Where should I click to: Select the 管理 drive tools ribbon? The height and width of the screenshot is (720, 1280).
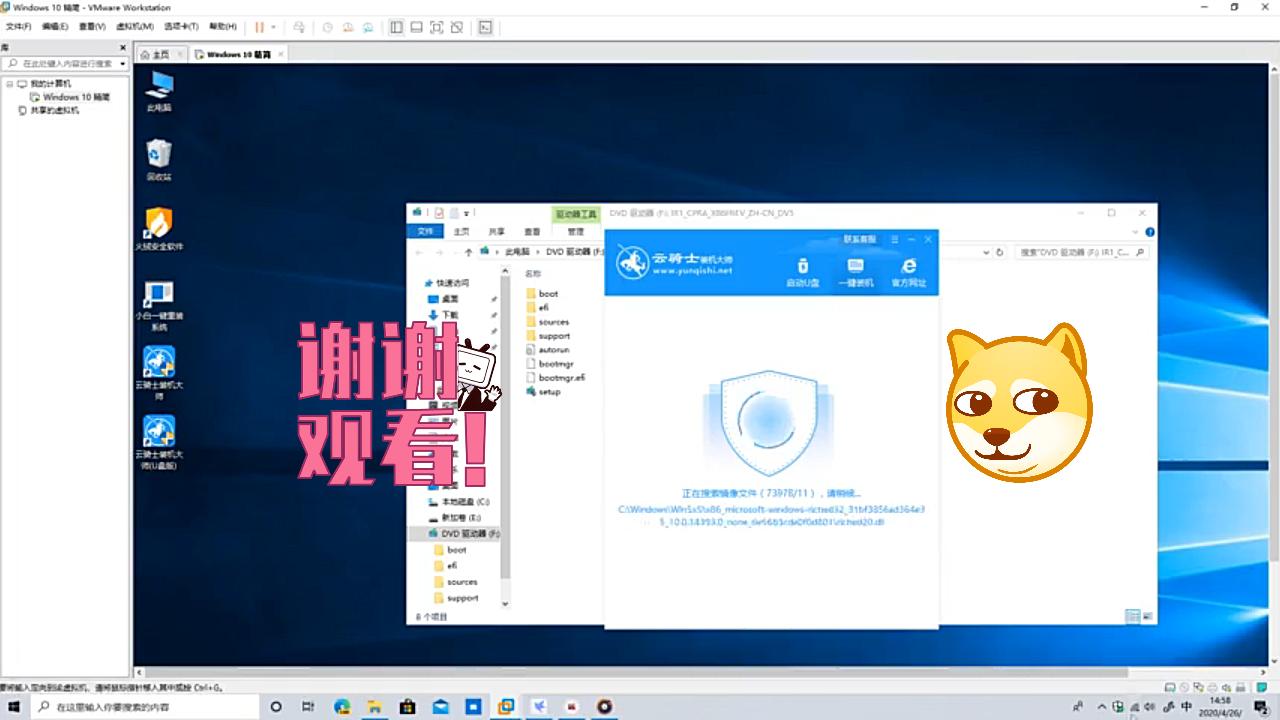pos(575,231)
